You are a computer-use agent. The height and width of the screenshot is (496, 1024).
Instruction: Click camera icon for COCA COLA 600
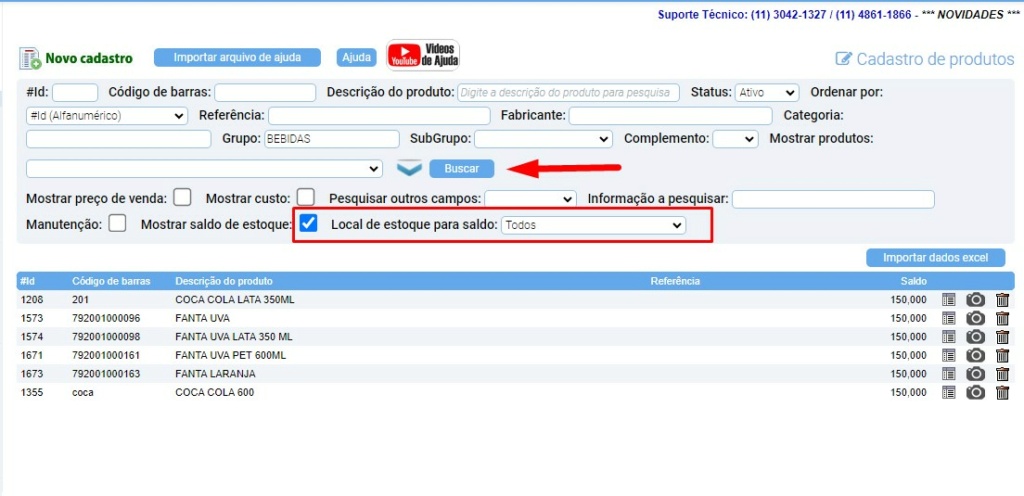[975, 392]
